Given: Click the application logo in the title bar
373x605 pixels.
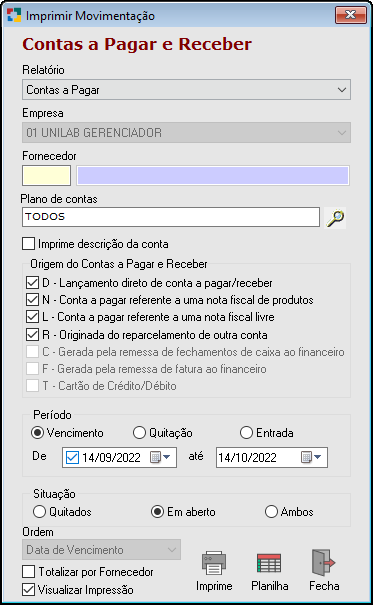Looking at the screenshot, I should coord(14,15).
